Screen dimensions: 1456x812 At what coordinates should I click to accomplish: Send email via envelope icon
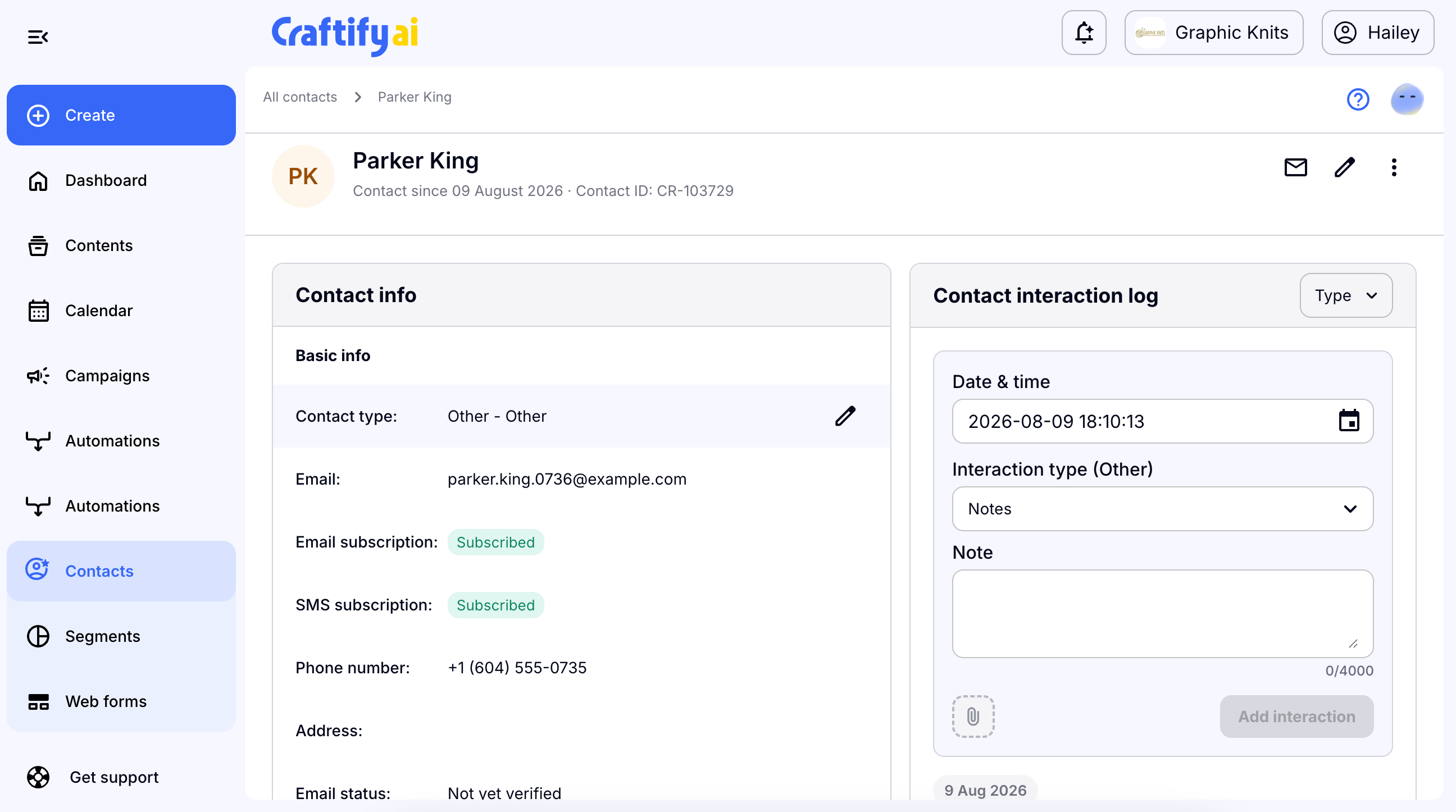click(x=1295, y=167)
